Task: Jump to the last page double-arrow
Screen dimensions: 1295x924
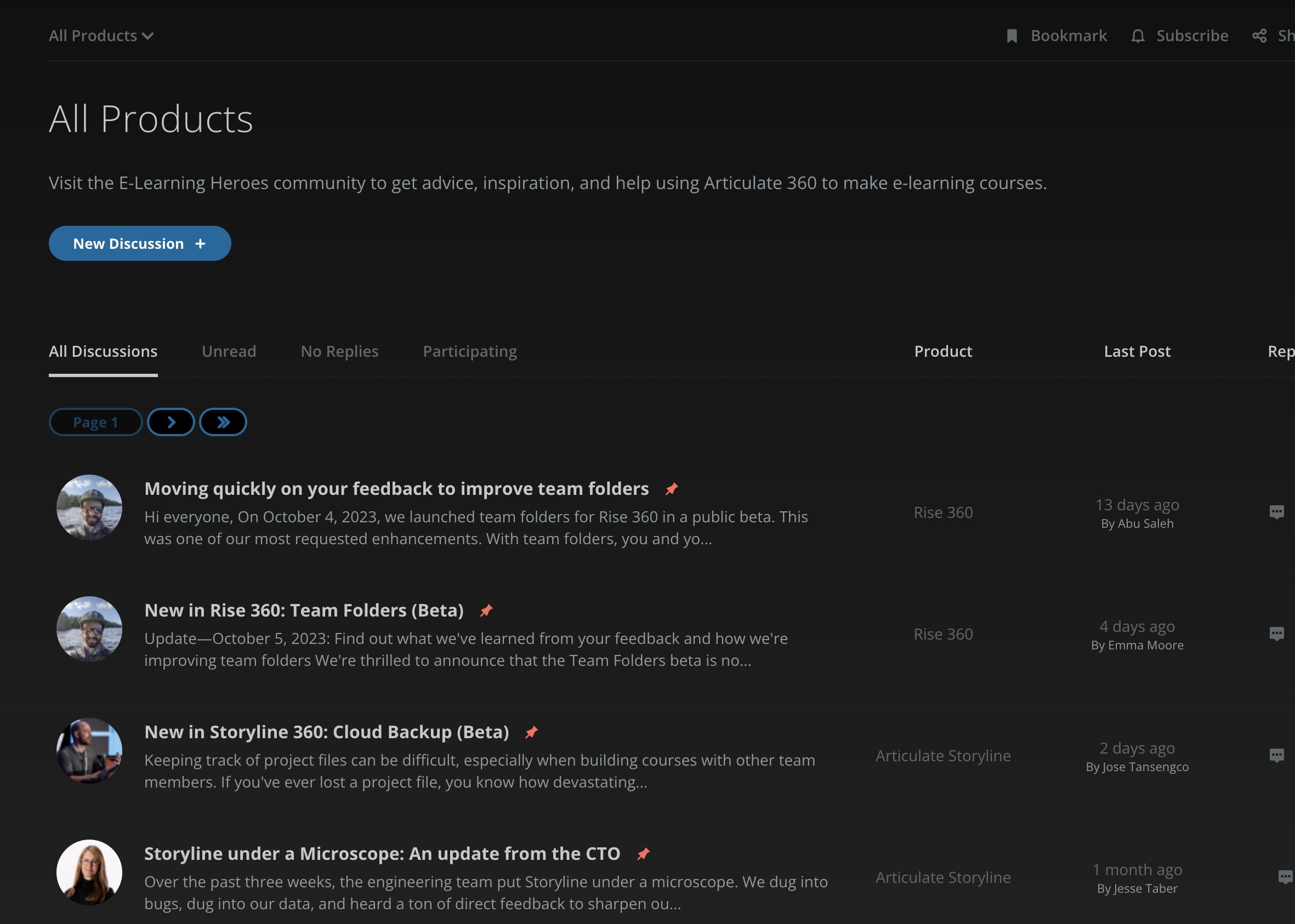Action: (x=223, y=422)
